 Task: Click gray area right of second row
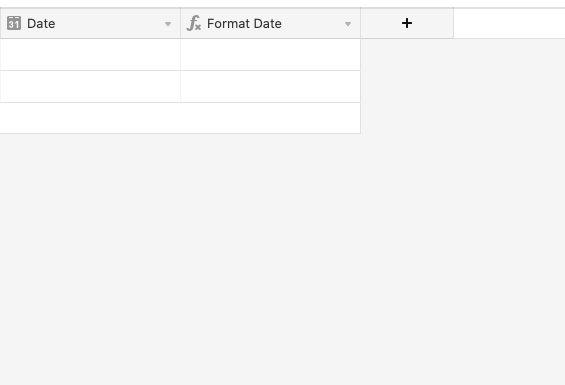463,87
